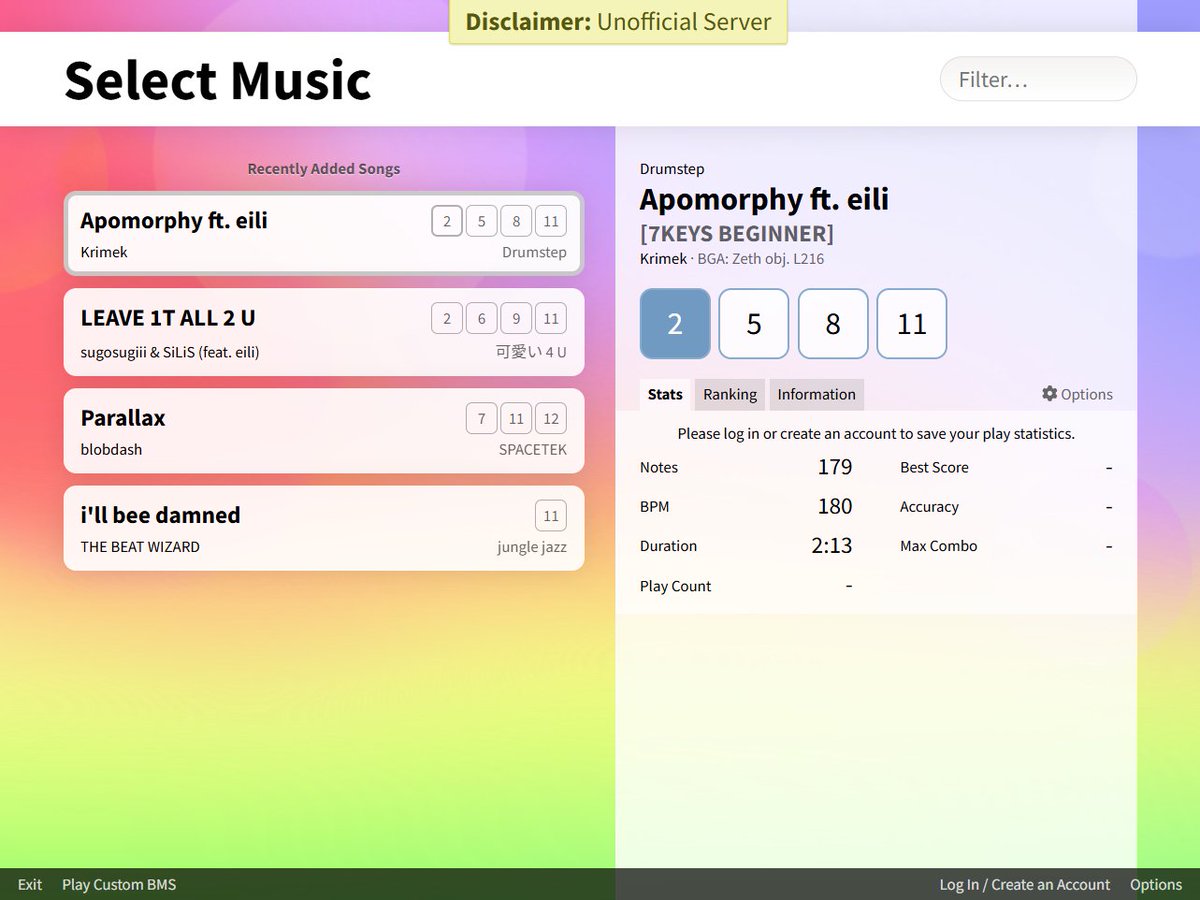Switch to the Ranking tab
The image size is (1200, 900).
click(729, 394)
